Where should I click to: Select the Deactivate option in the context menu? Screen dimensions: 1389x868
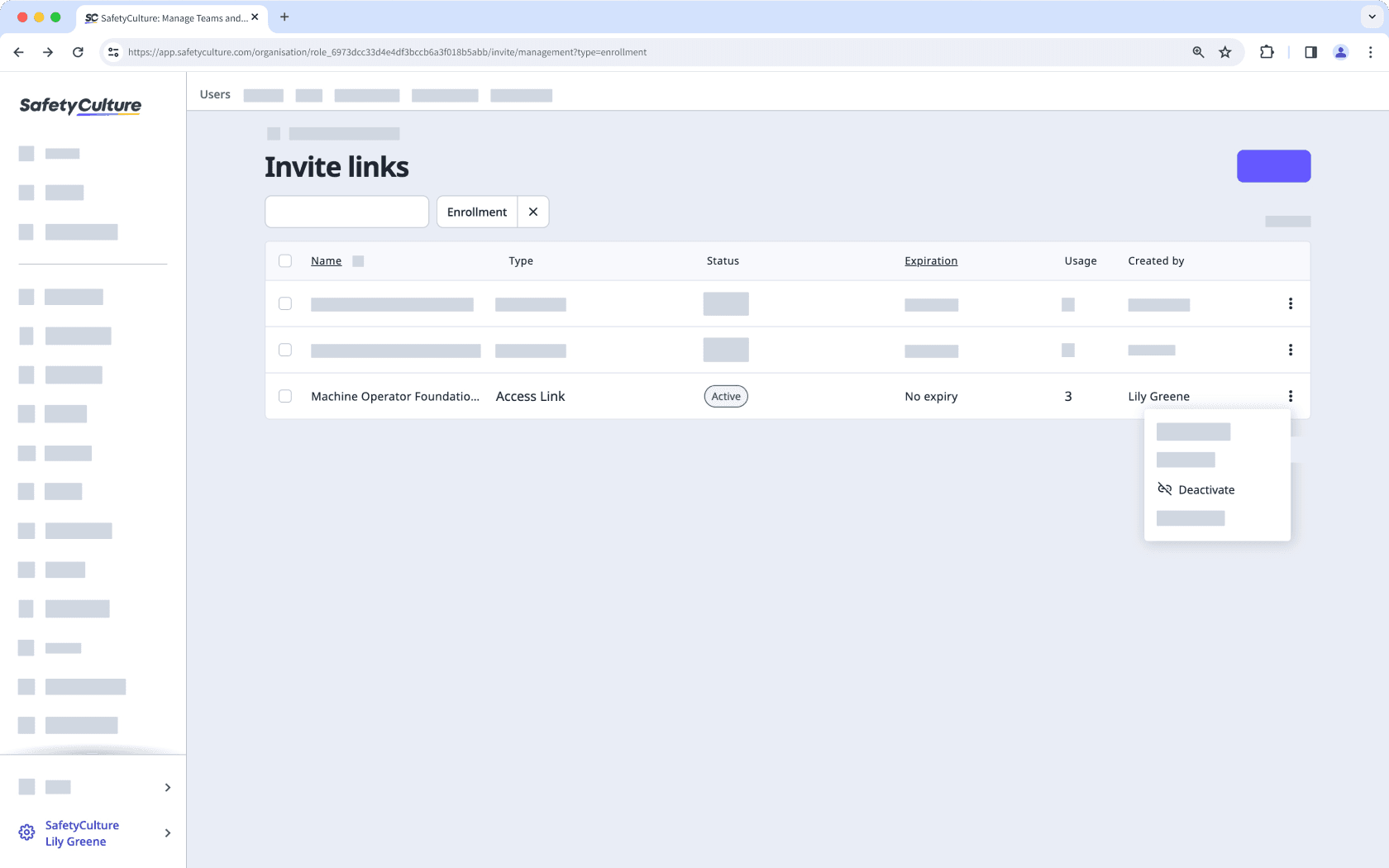click(1206, 489)
